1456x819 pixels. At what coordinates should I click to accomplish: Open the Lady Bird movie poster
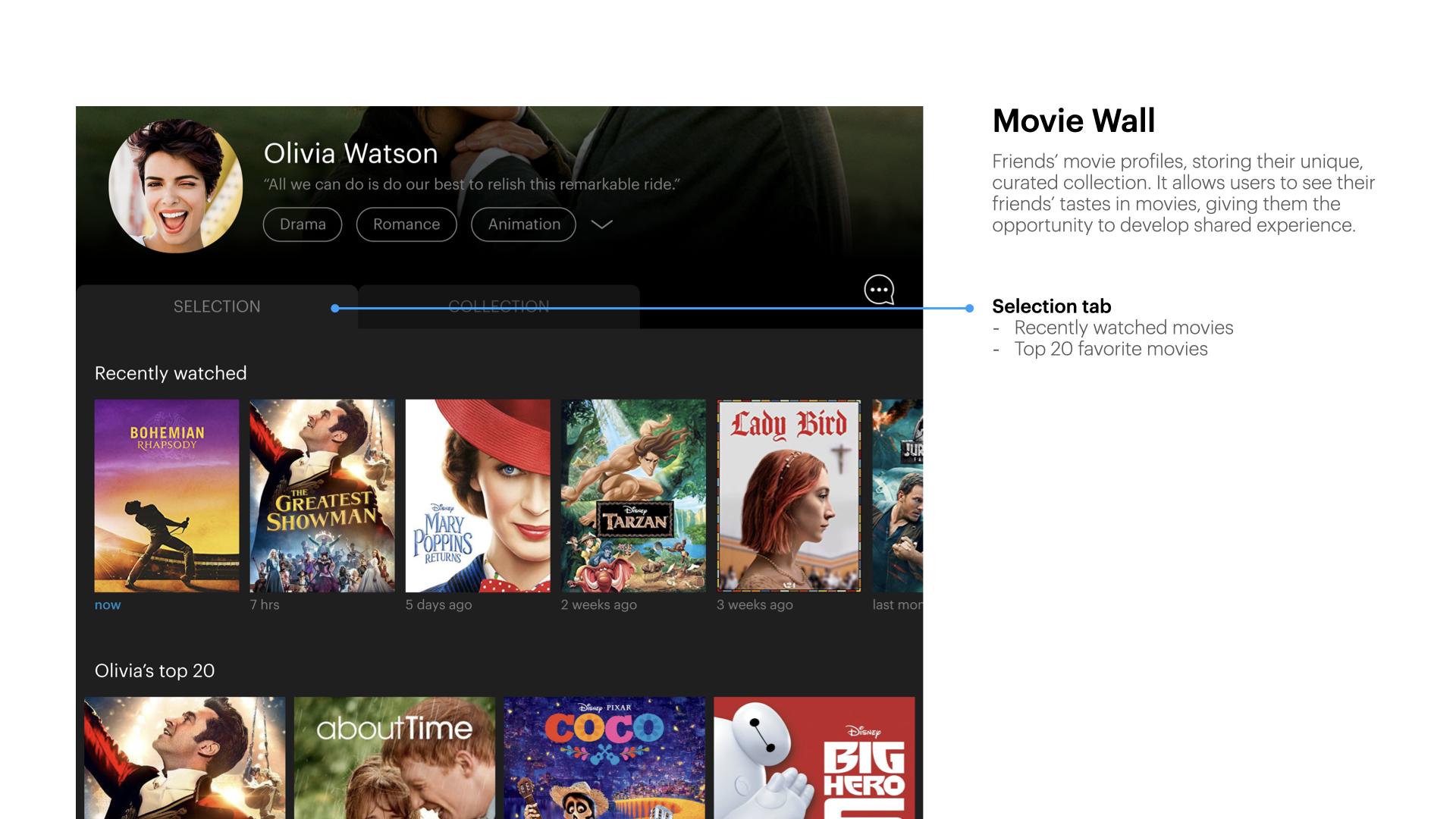(789, 496)
